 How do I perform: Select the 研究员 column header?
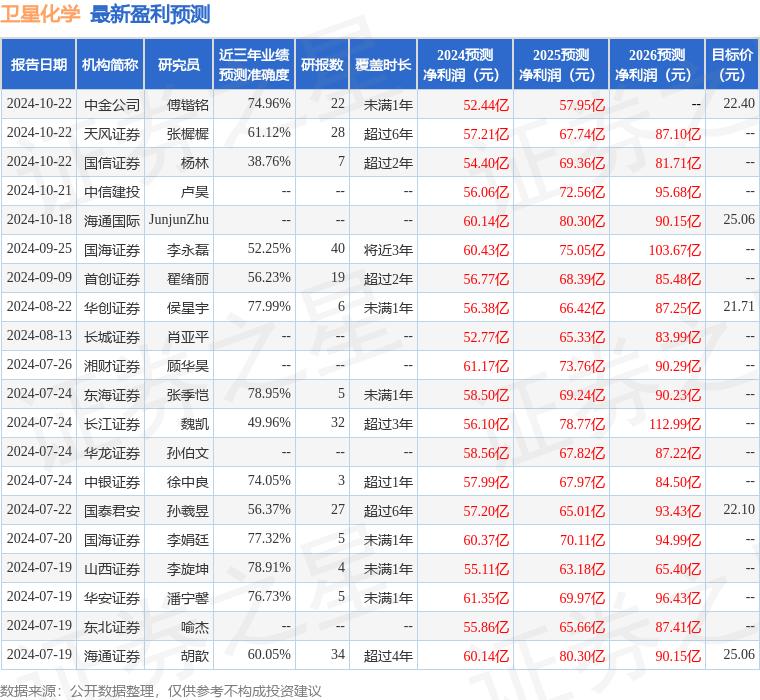pyautogui.click(x=178, y=64)
